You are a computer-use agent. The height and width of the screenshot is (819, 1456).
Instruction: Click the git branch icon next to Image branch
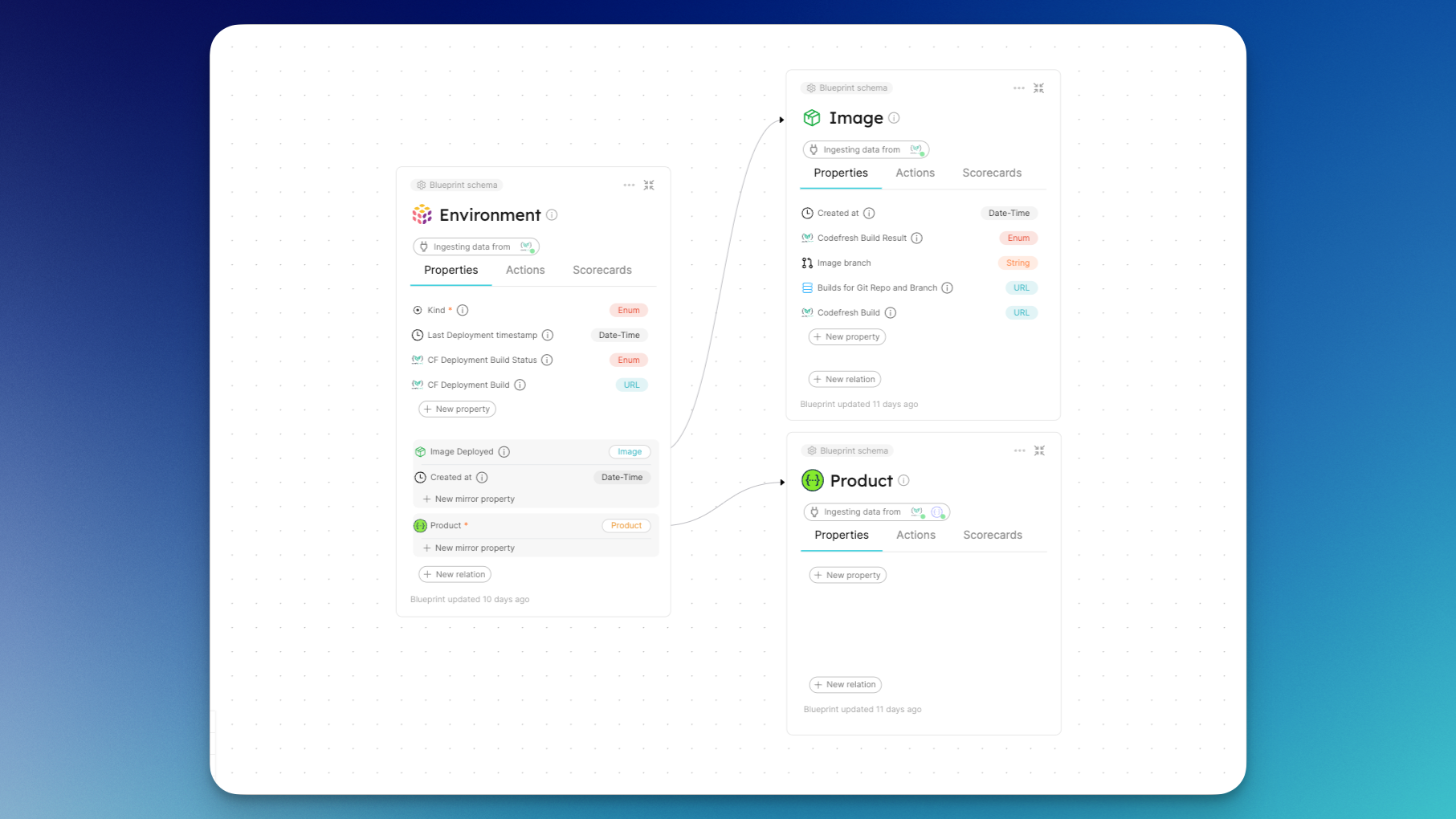coord(806,263)
